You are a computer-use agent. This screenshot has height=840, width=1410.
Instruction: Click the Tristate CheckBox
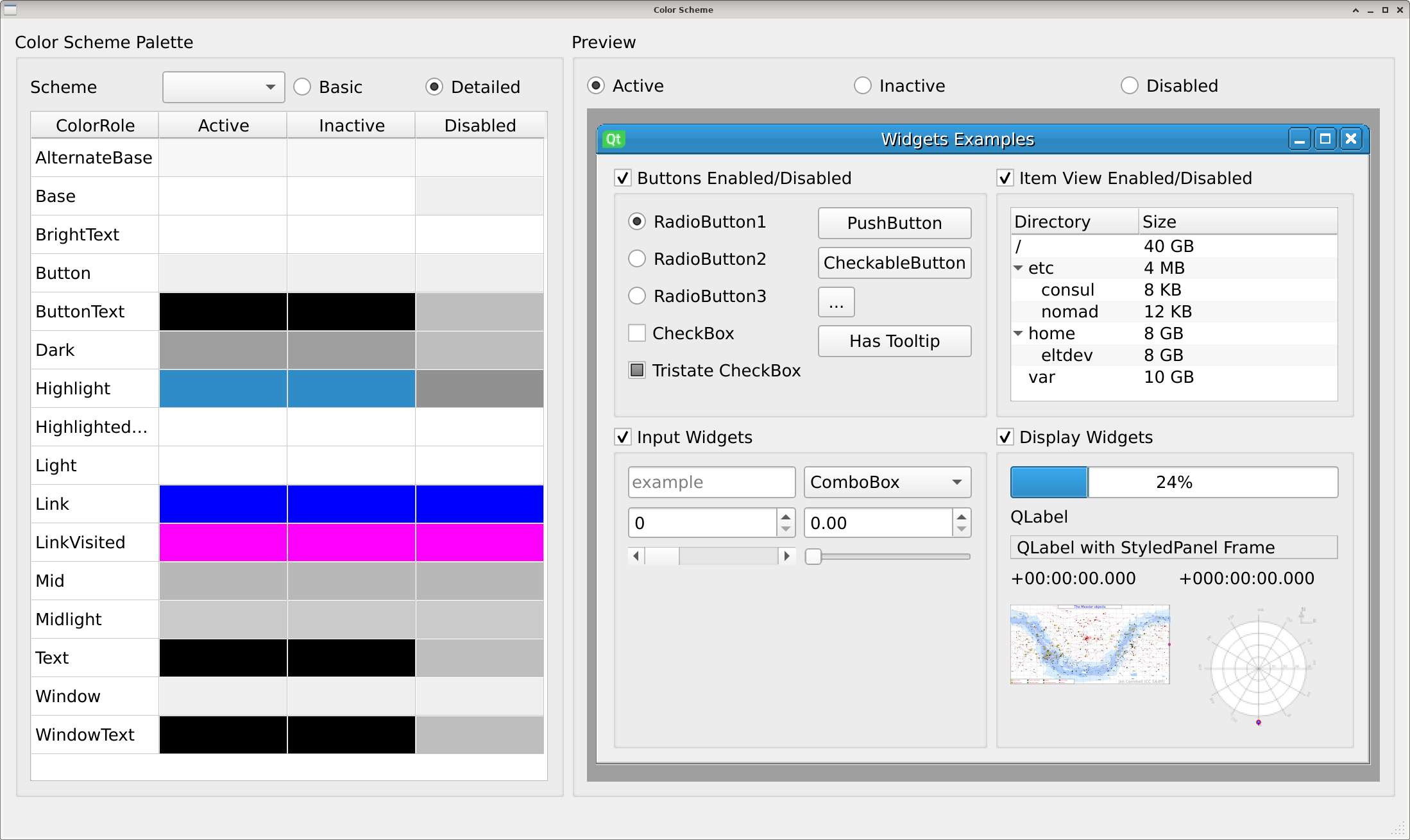tap(636, 370)
